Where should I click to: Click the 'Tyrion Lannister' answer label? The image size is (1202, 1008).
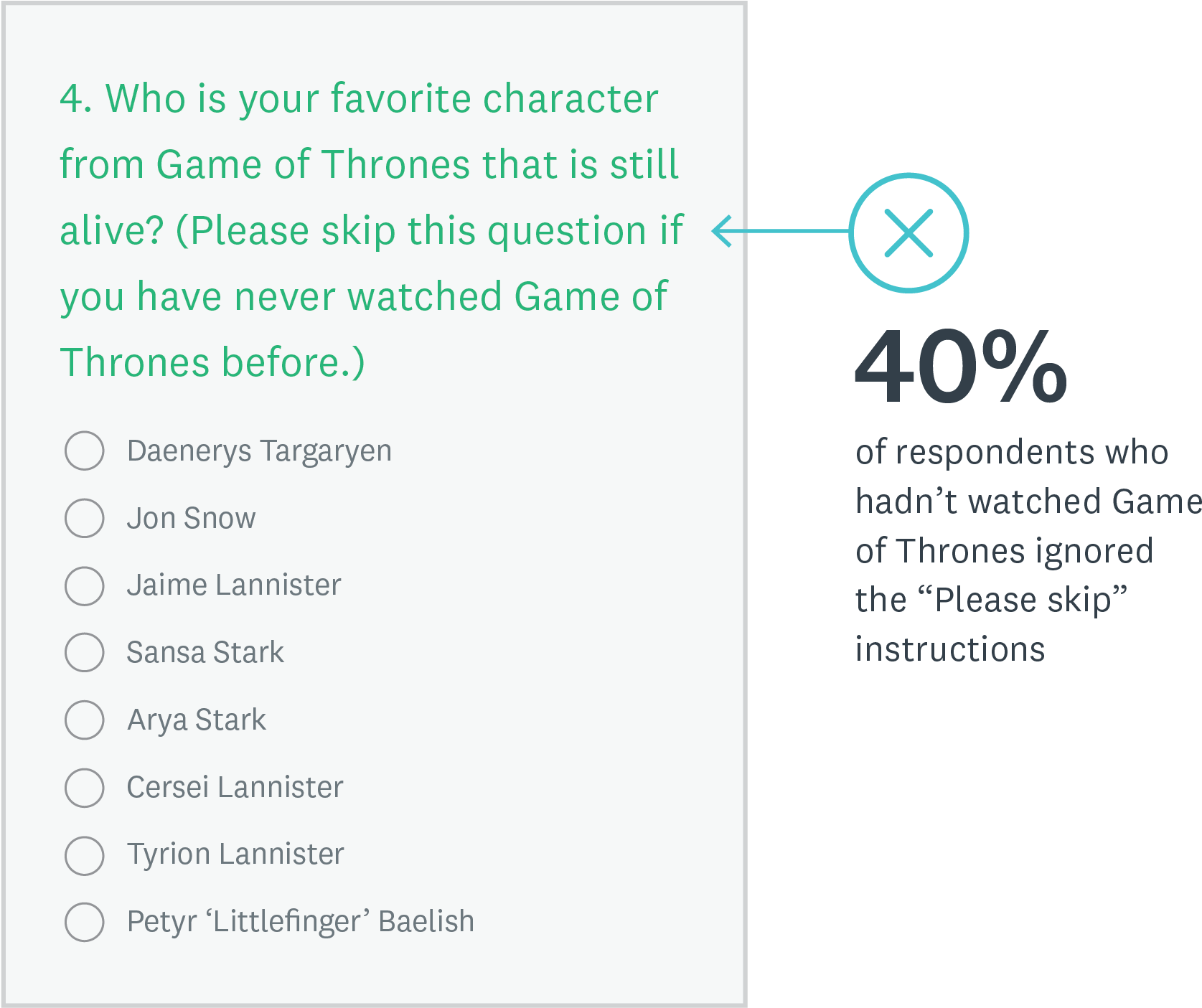coord(235,854)
